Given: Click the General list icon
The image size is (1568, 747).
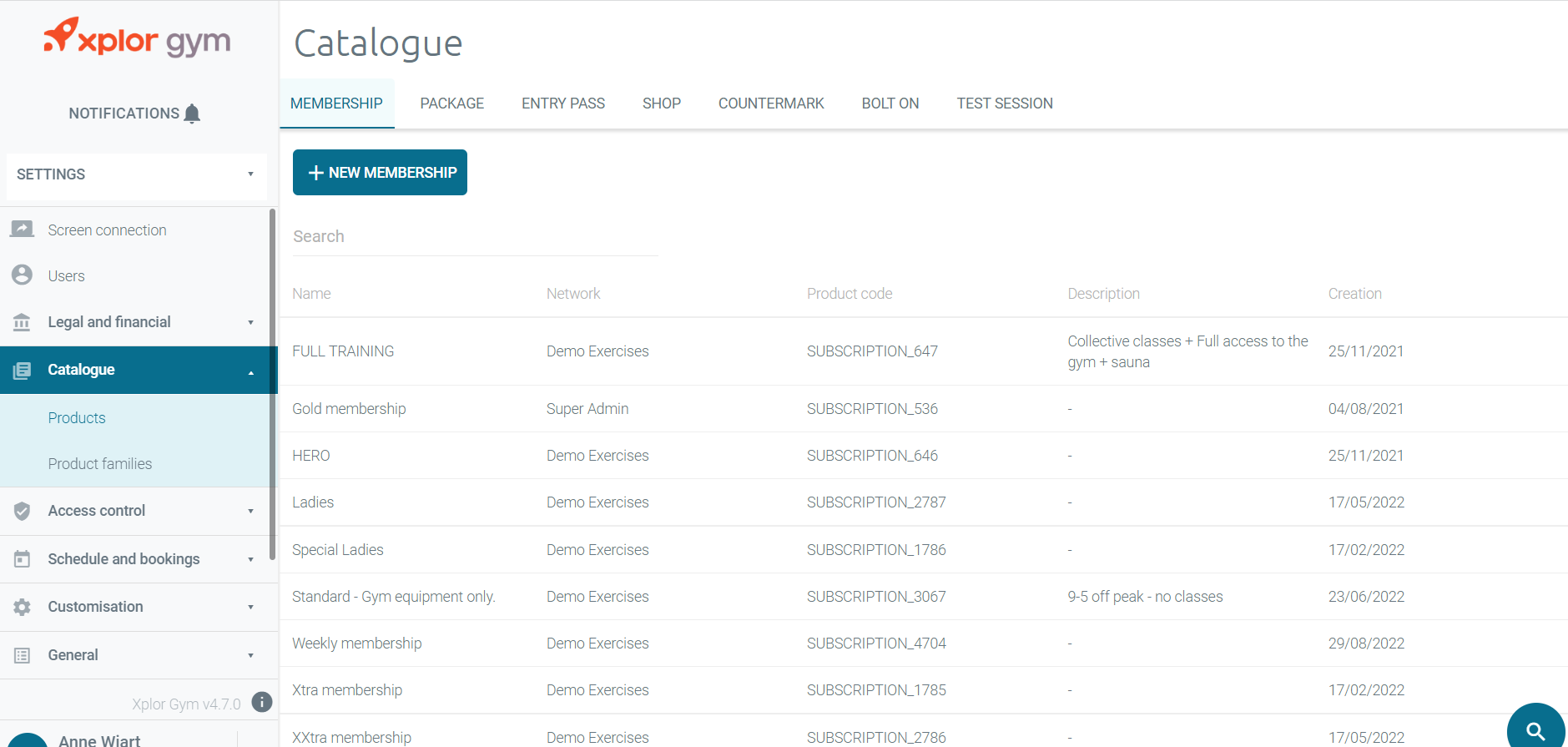Looking at the screenshot, I should click(x=23, y=655).
